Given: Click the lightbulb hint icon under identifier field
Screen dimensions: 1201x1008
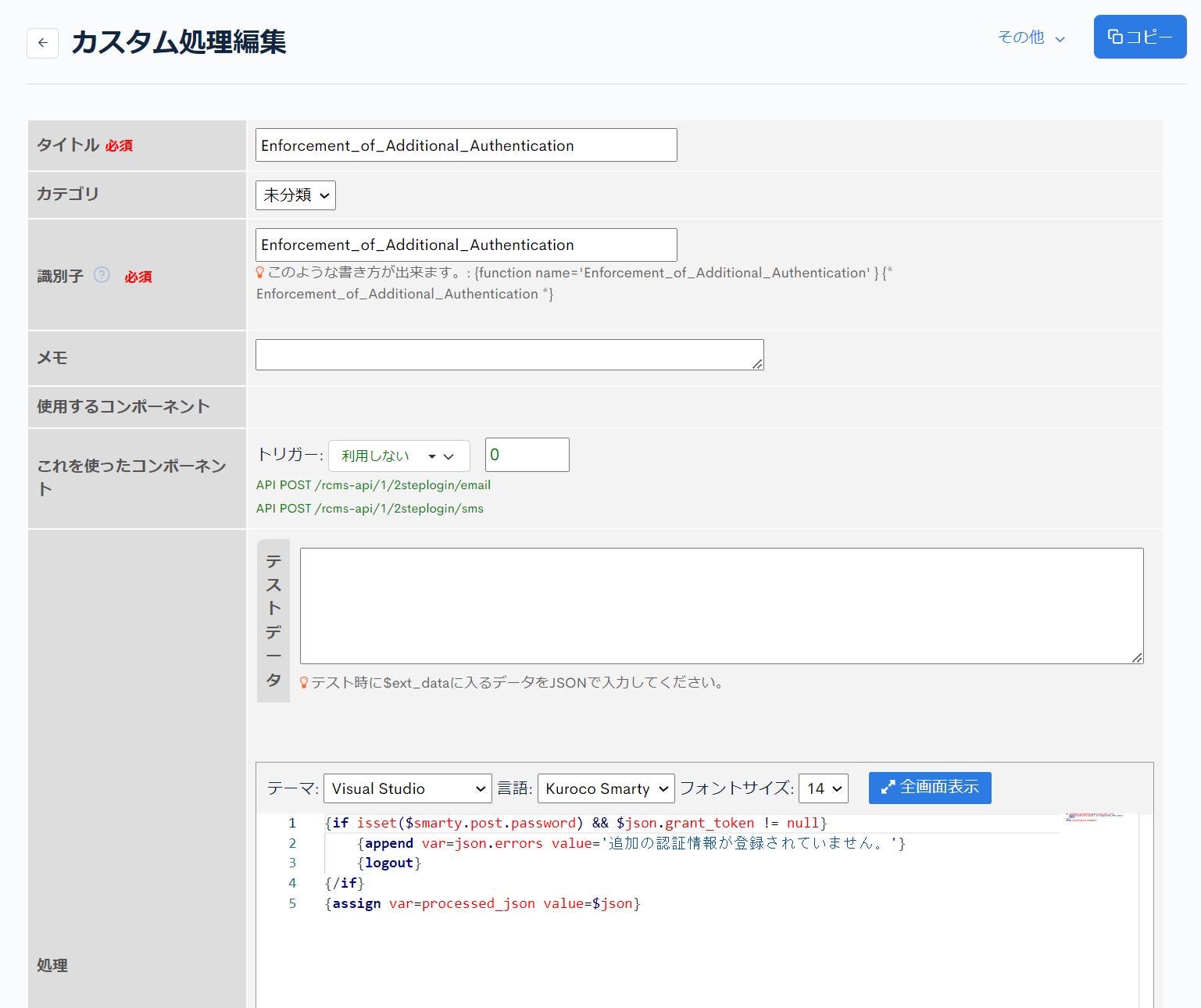Looking at the screenshot, I should pyautogui.click(x=260, y=273).
